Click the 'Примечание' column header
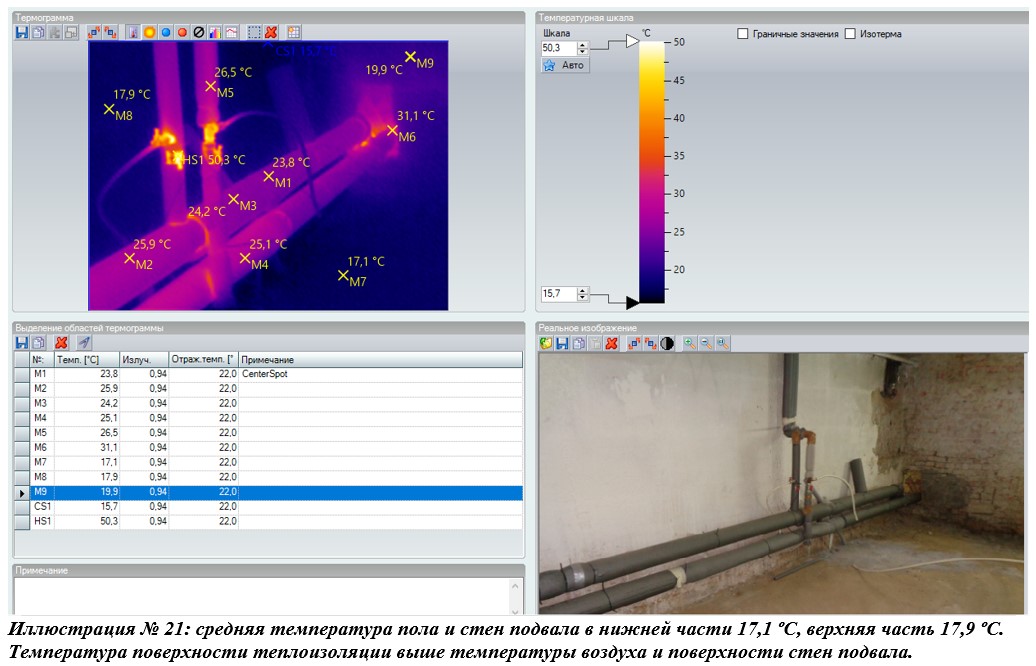1036x666 pixels. [x=381, y=359]
